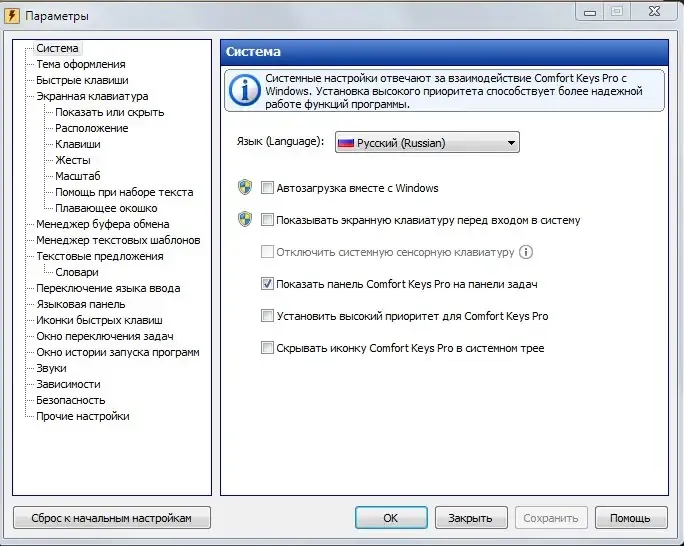The height and width of the screenshot is (546, 684).
Task: Check Скрывать иконку в системном трее
Action: [267, 348]
